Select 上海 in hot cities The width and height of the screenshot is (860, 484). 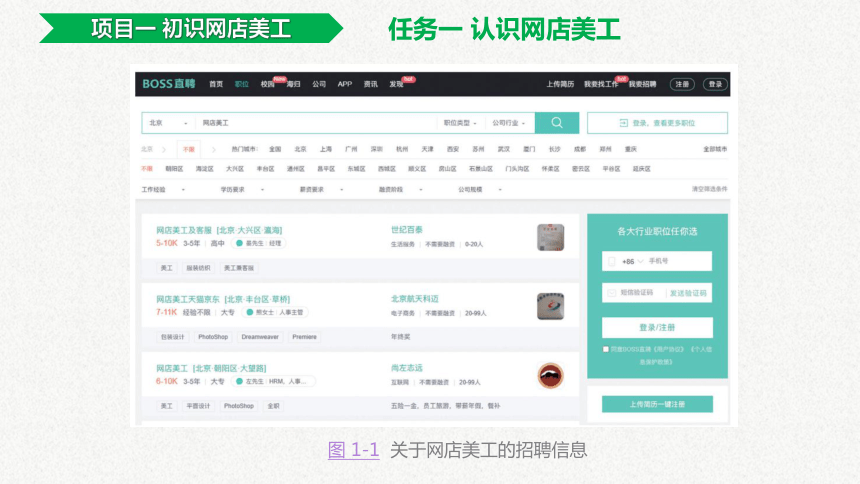(x=326, y=149)
